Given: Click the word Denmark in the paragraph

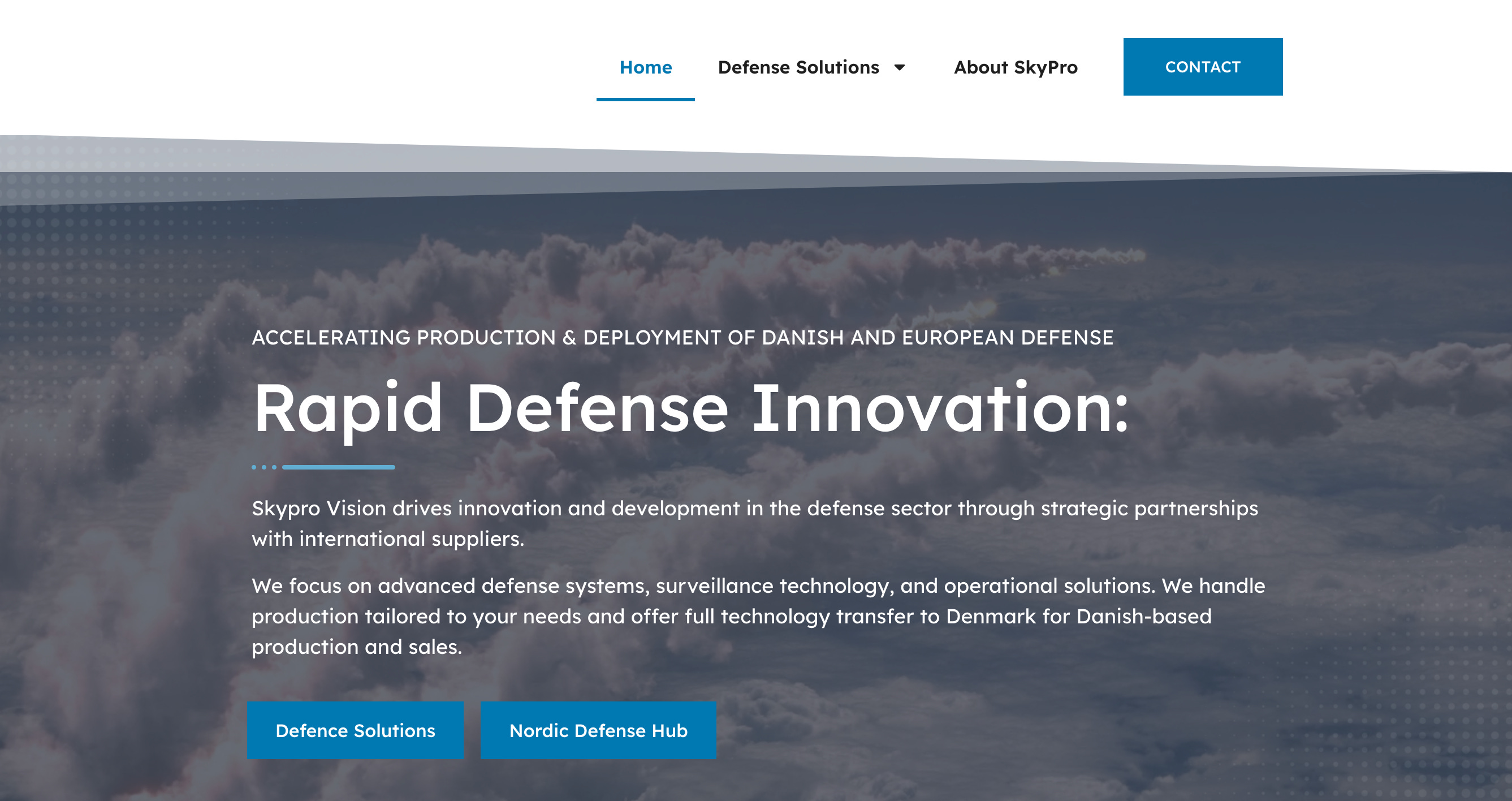Looking at the screenshot, I should [x=990, y=616].
